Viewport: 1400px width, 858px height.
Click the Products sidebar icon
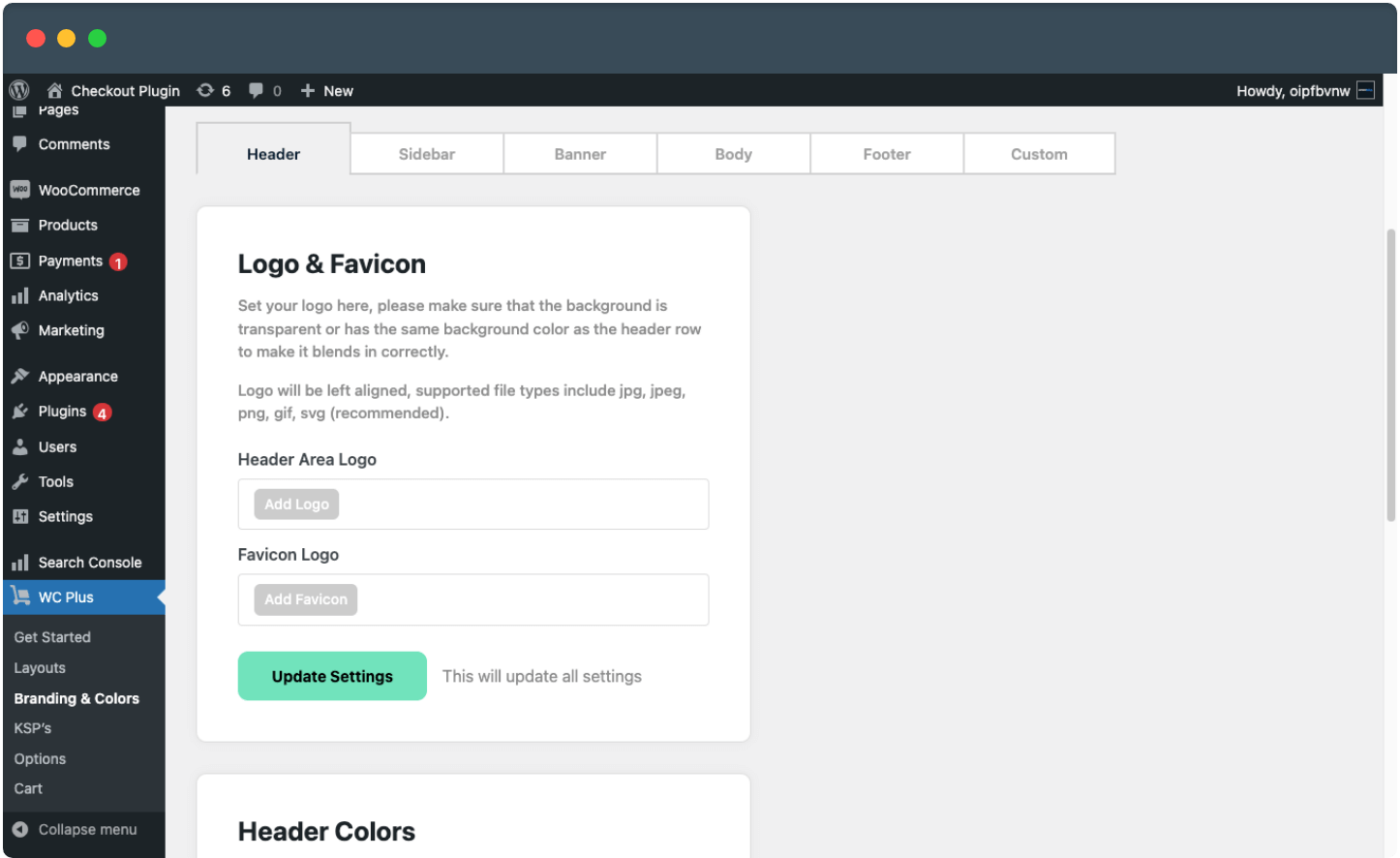(x=19, y=225)
